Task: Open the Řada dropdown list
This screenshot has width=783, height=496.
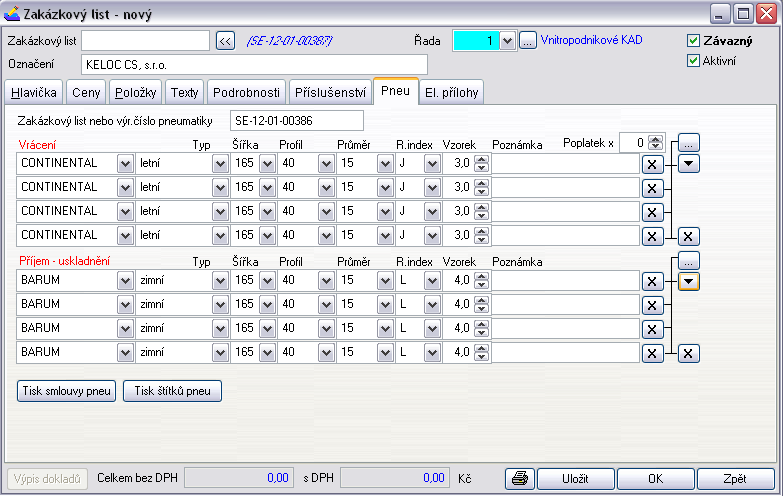Action: 506,41
